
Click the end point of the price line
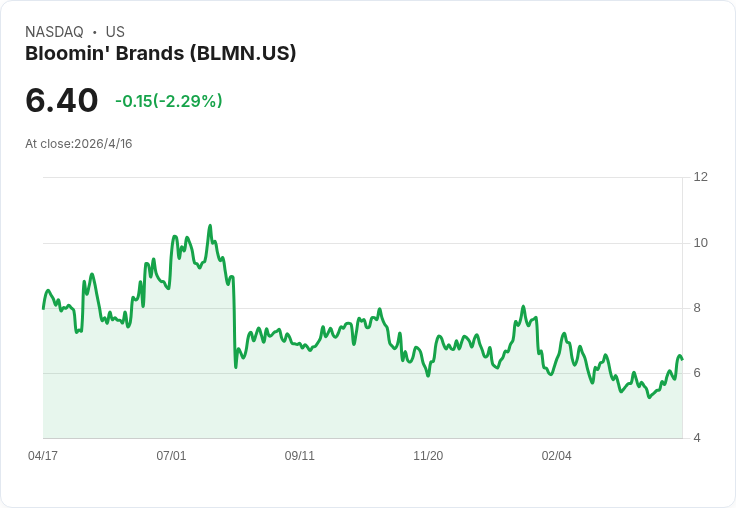pyautogui.click(x=682, y=359)
